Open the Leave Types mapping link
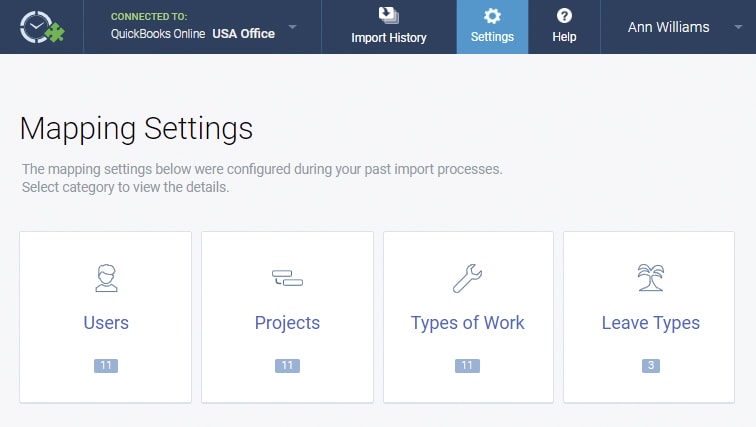This screenshot has height=427, width=756. tap(651, 323)
